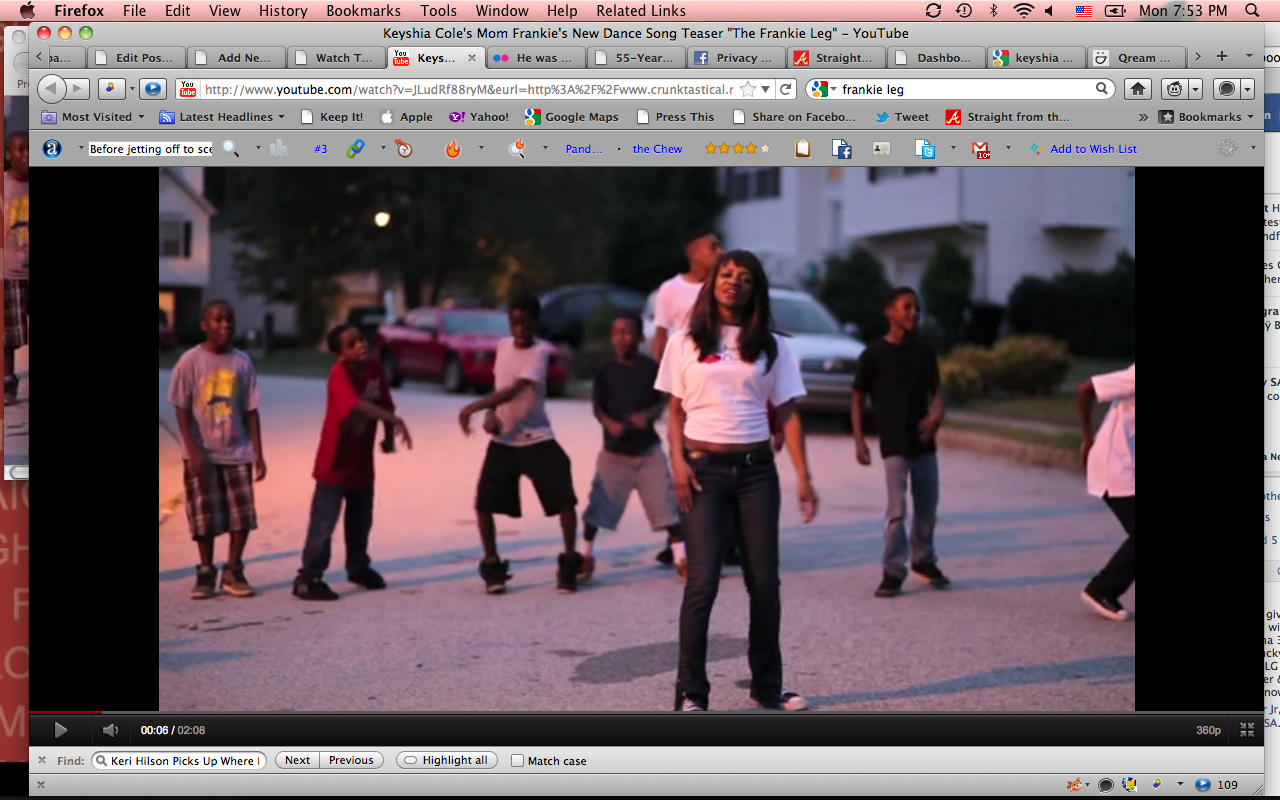
Task: Click the Facebook icon in Alexa toolbar
Action: pos(842,149)
